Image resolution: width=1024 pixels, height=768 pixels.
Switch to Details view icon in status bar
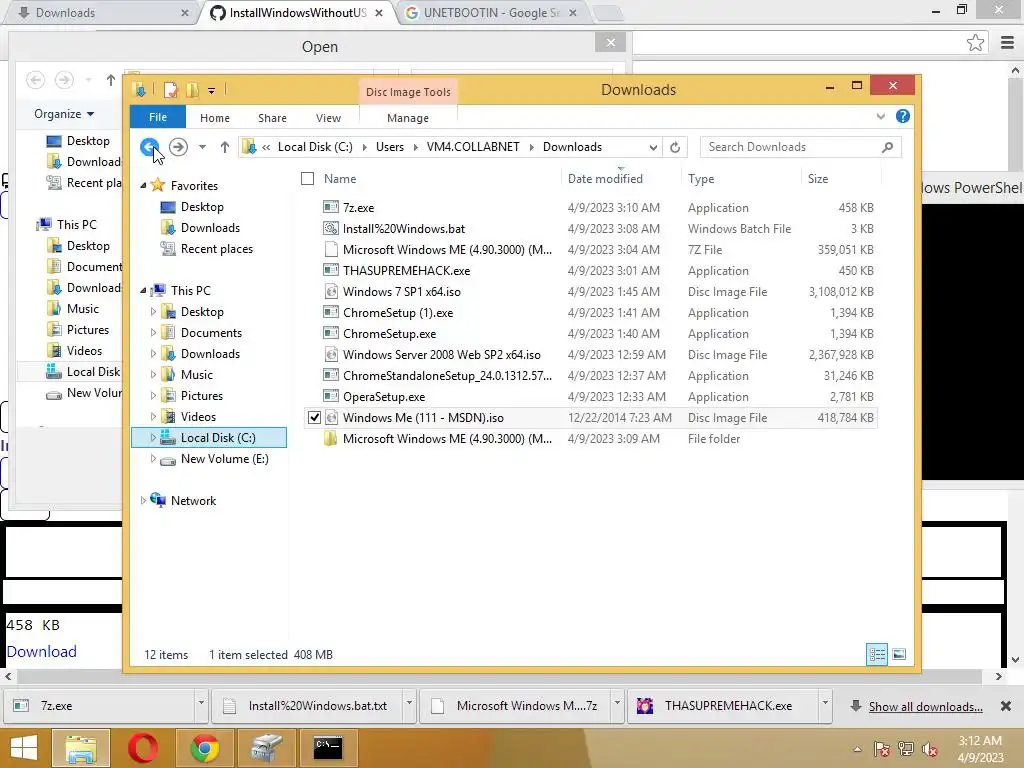coord(877,654)
